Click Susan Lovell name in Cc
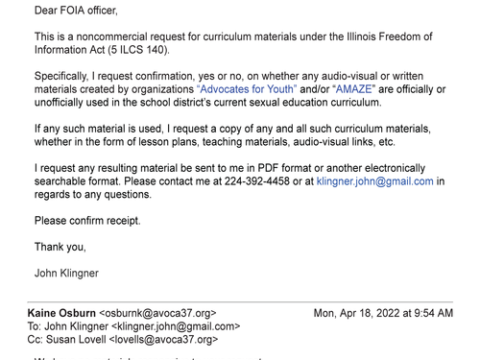This screenshot has height=360, width=480. coord(76,340)
